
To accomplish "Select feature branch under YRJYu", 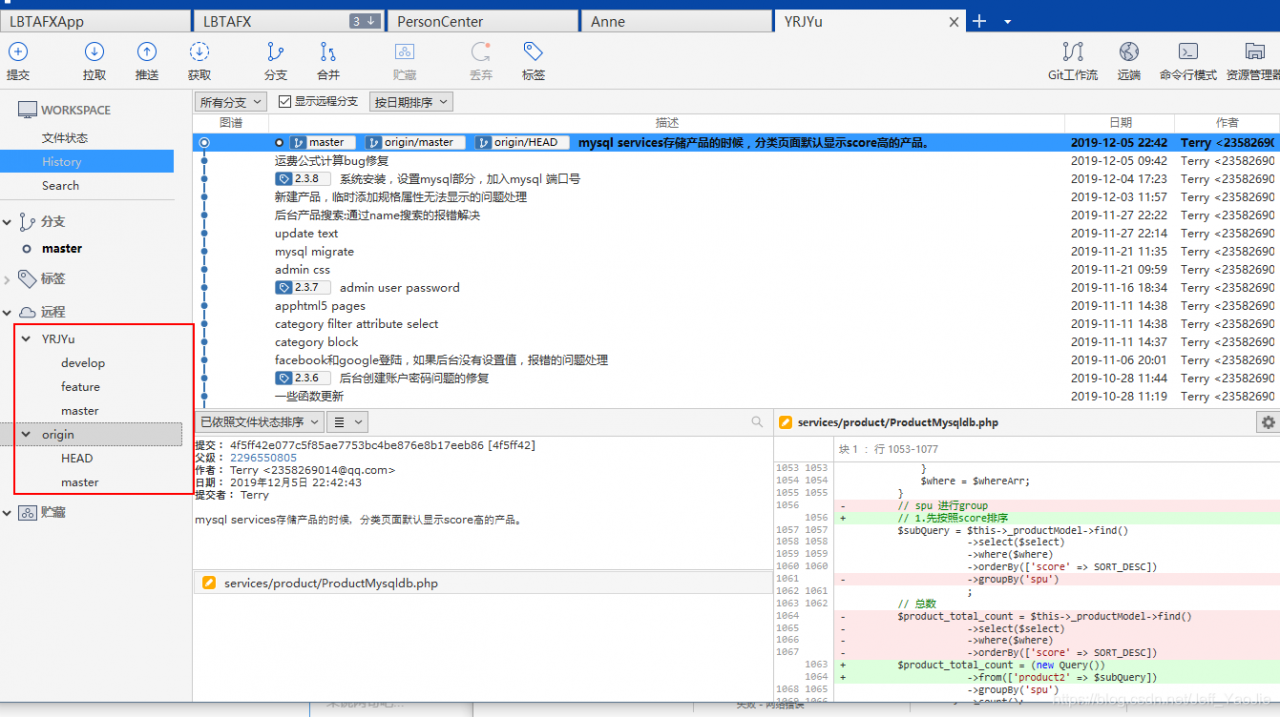I will (x=80, y=387).
